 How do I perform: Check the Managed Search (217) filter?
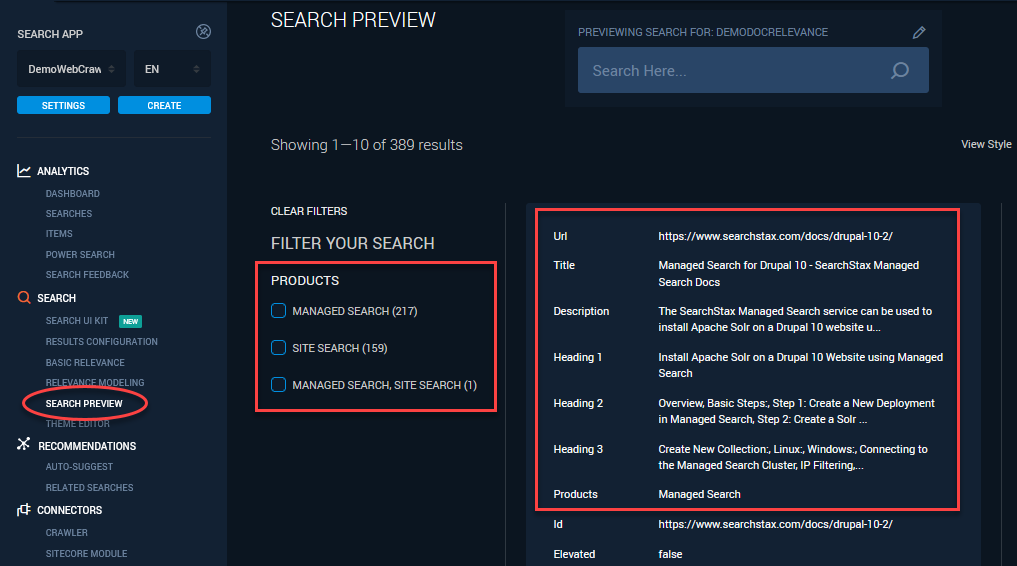pyautogui.click(x=278, y=311)
